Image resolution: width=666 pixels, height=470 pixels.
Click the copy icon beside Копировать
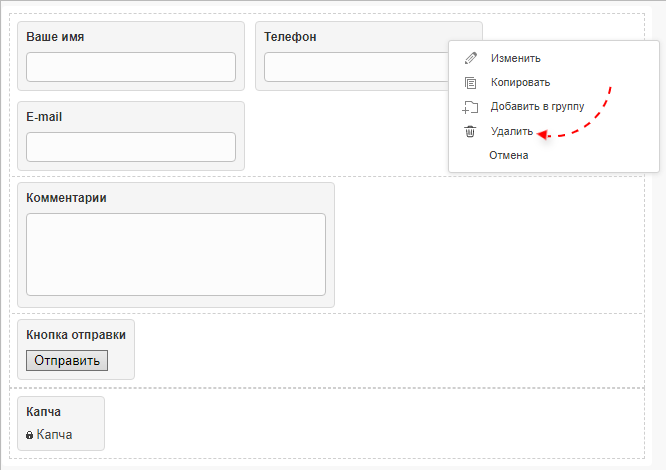471,82
